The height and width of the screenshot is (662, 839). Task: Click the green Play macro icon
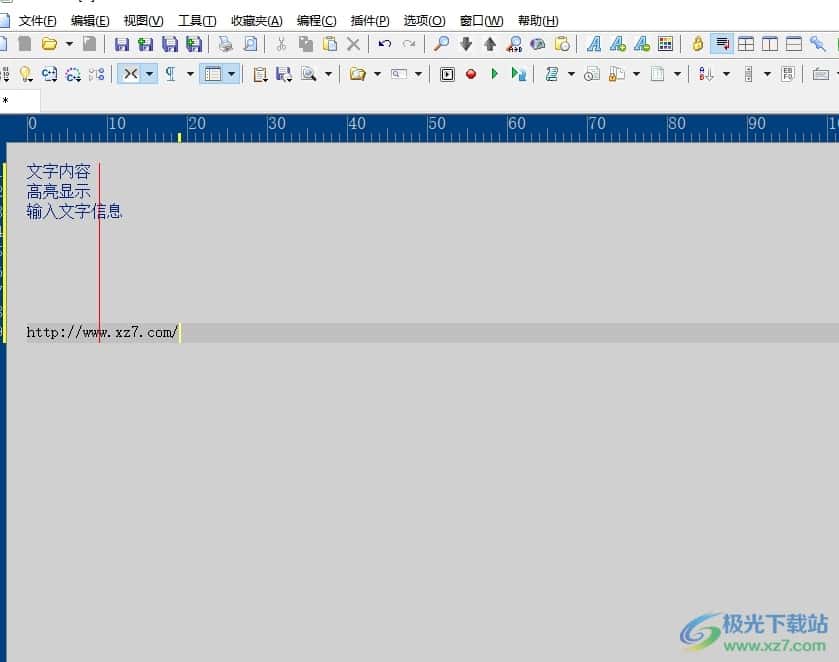[494, 74]
